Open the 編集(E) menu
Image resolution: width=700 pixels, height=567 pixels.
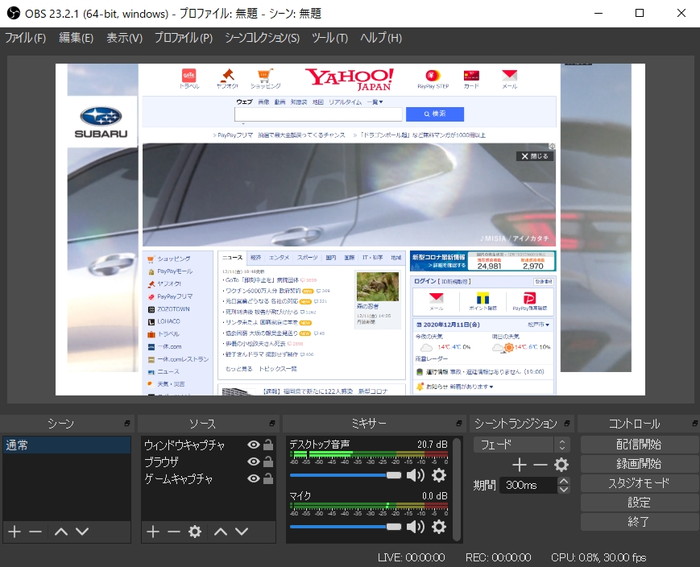click(76, 38)
